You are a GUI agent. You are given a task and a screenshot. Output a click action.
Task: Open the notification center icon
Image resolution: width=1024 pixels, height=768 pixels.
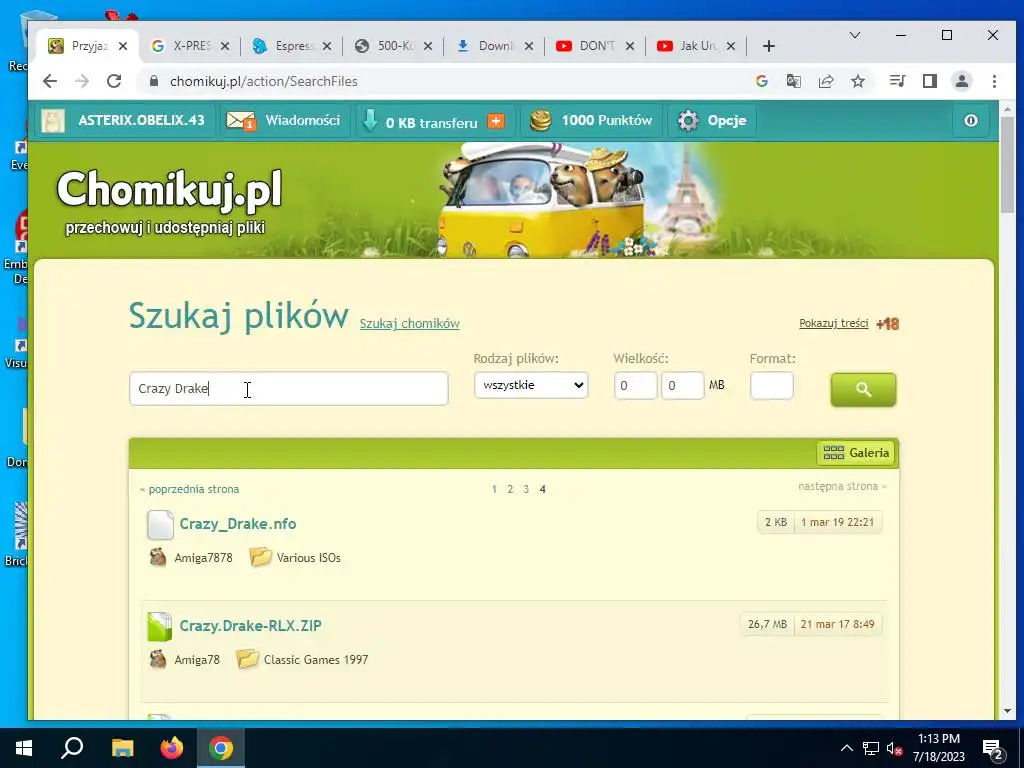point(993,748)
